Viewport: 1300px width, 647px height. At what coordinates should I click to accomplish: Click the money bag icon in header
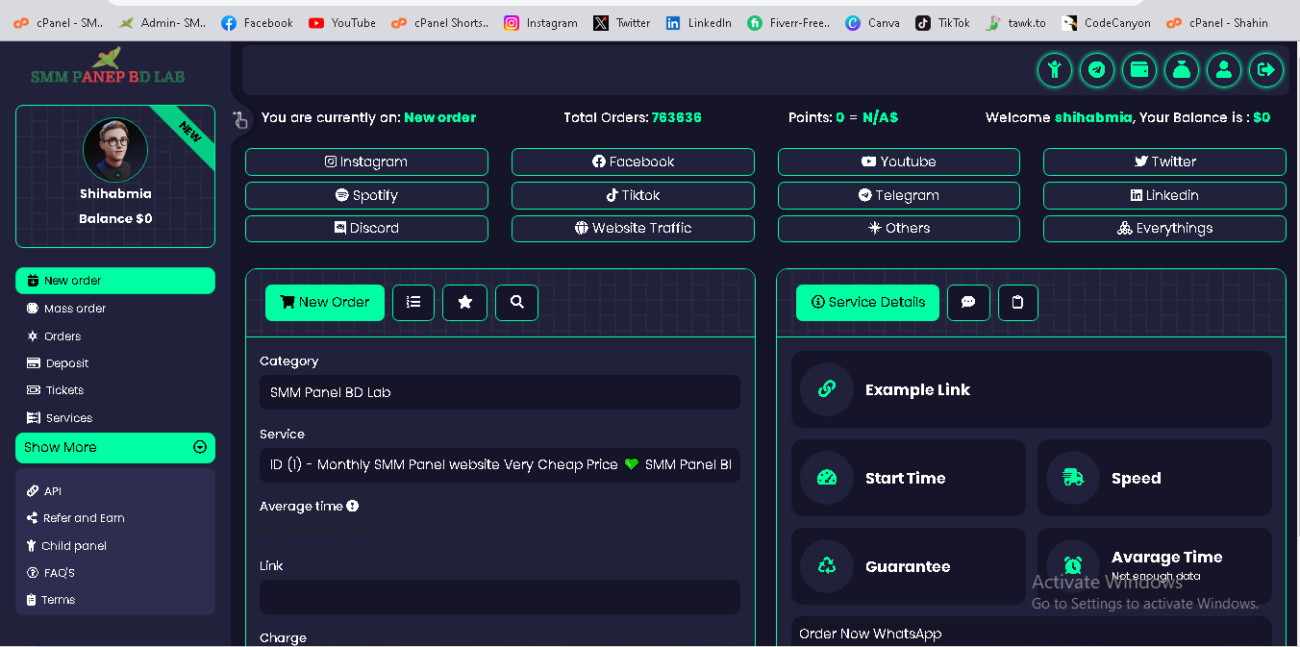click(1181, 70)
